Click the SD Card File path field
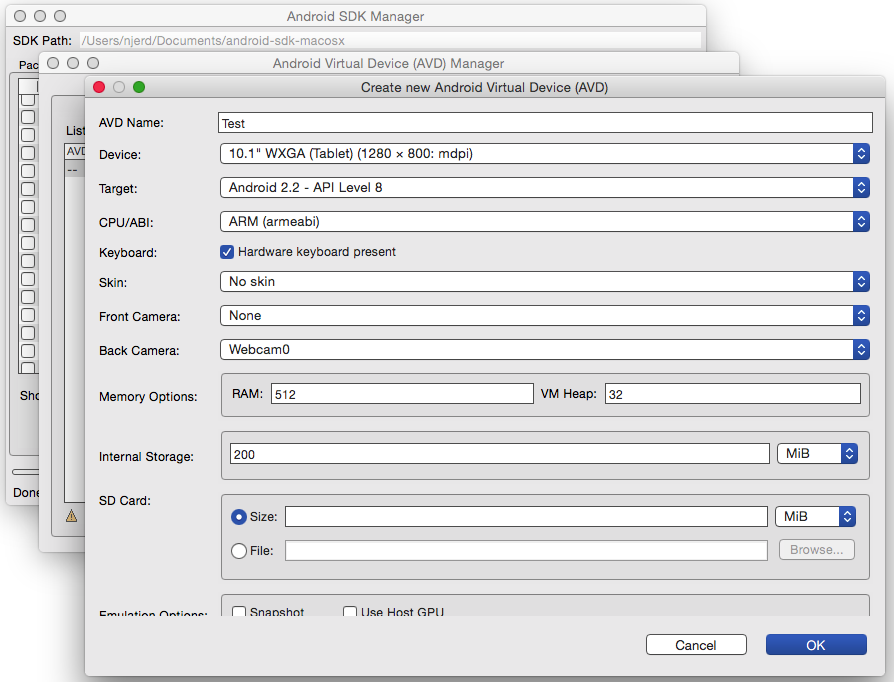The width and height of the screenshot is (894, 682). coord(526,550)
